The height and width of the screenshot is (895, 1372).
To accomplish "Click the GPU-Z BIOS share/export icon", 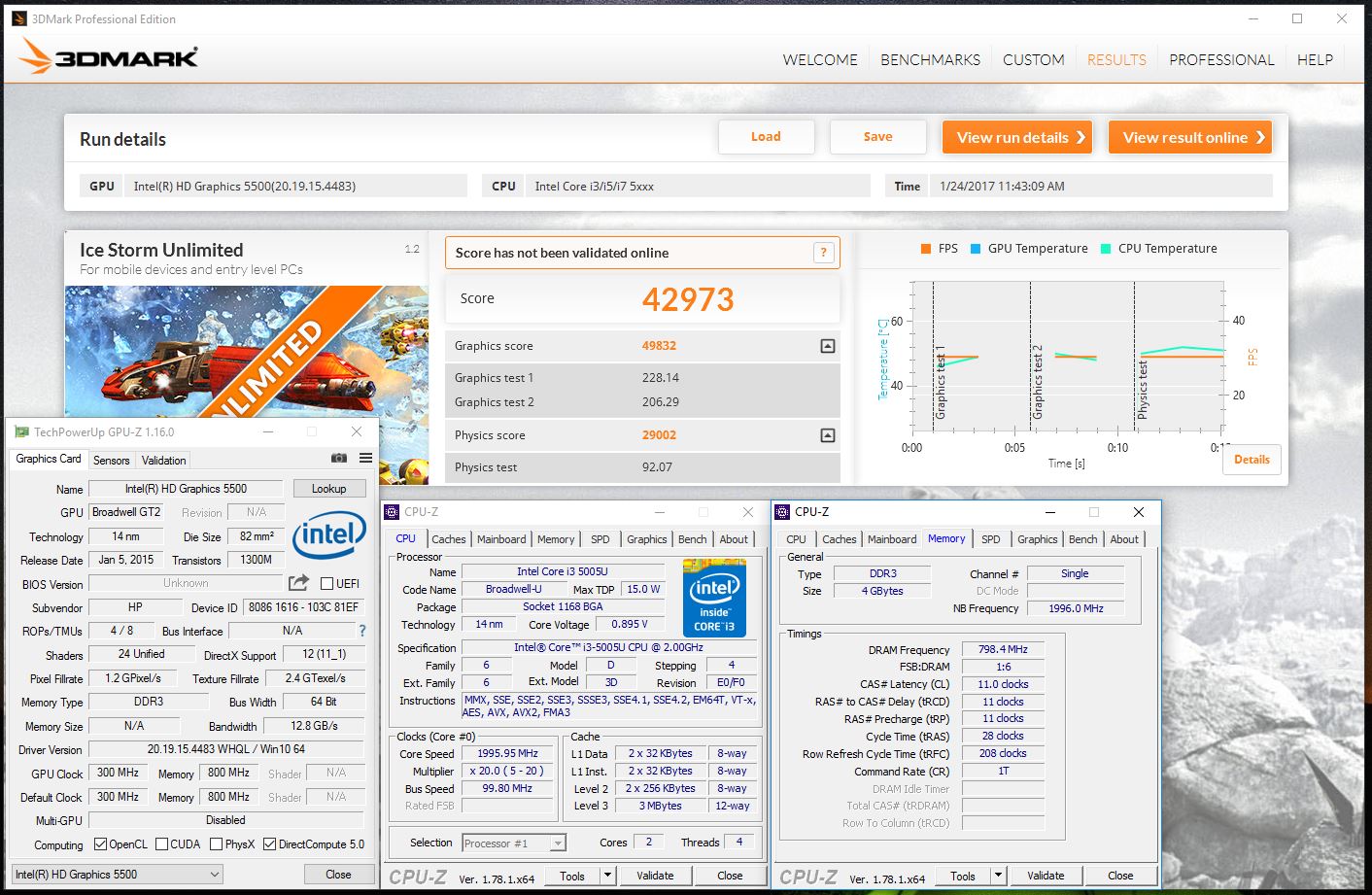I will [298, 582].
